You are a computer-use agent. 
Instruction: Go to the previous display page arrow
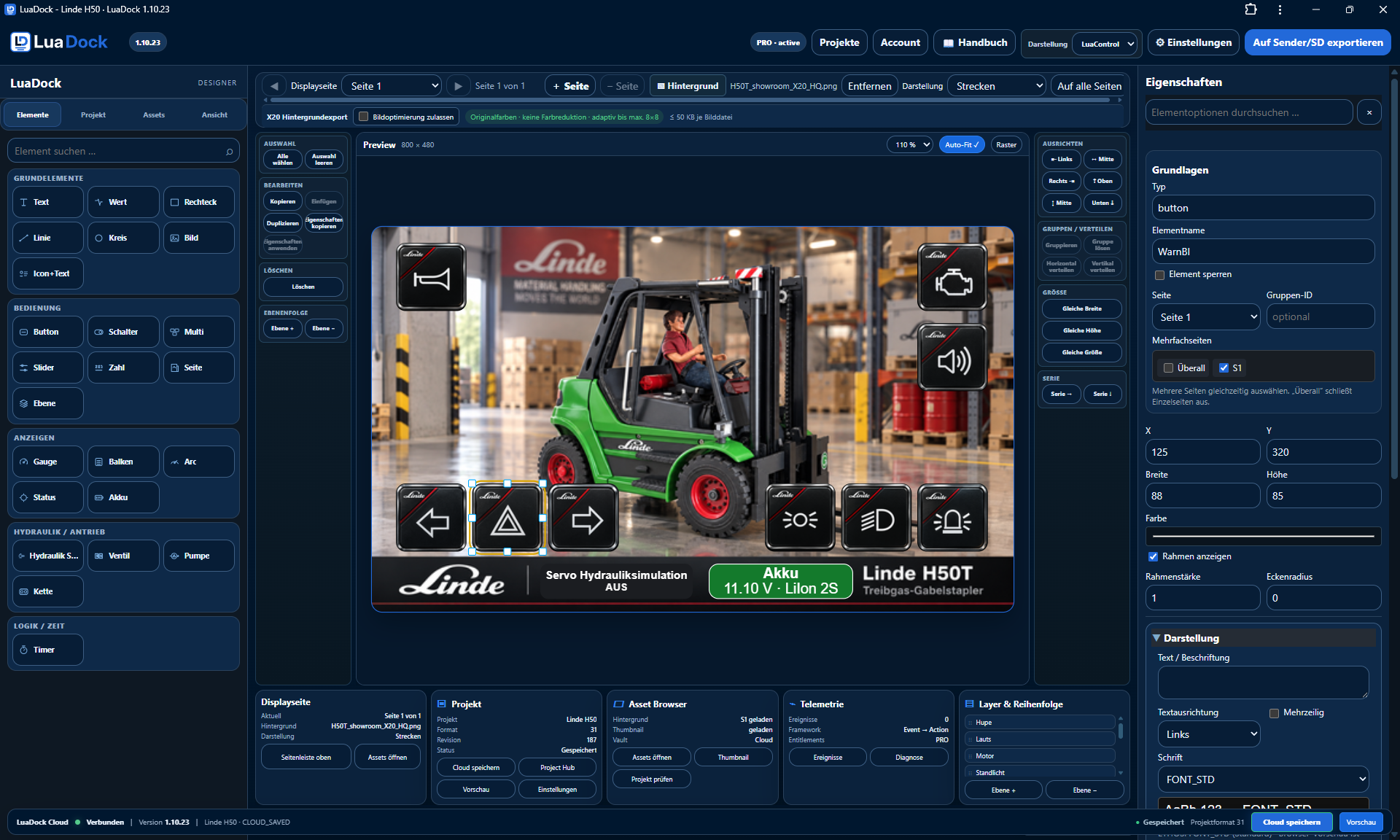(274, 86)
